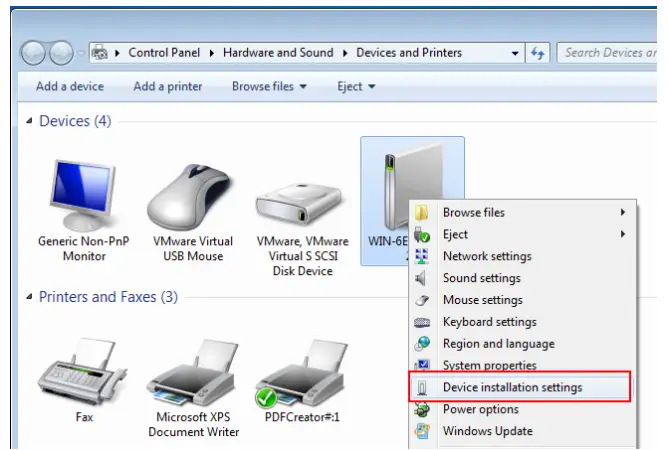Click the globe icon for Region and language

click(x=422, y=343)
